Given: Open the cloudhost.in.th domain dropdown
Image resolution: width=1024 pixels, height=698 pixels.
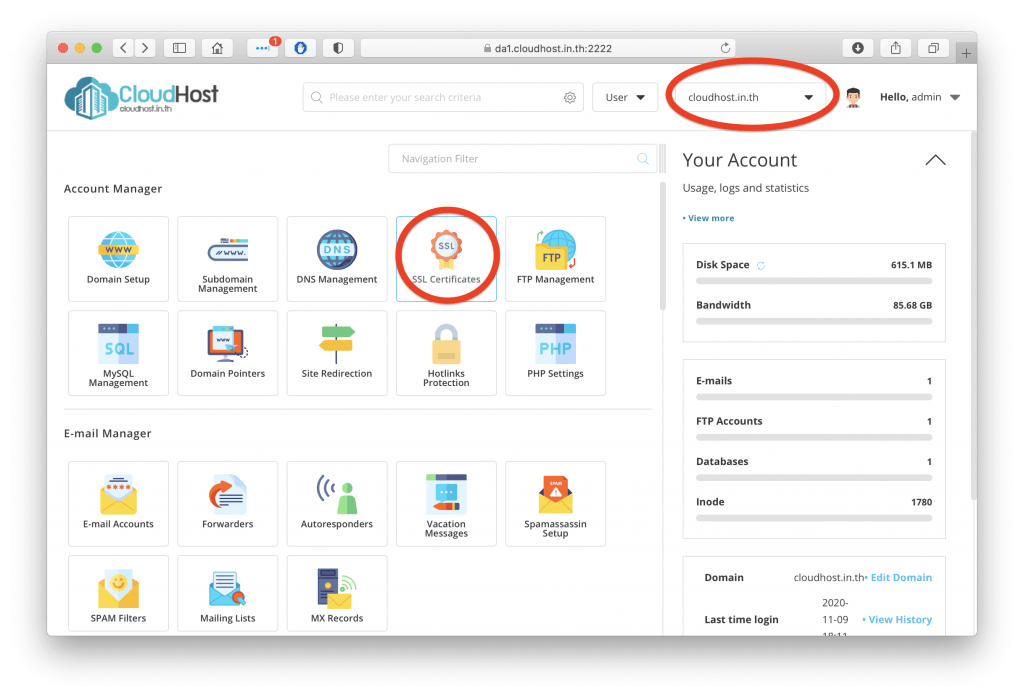Looking at the screenshot, I should (x=751, y=98).
